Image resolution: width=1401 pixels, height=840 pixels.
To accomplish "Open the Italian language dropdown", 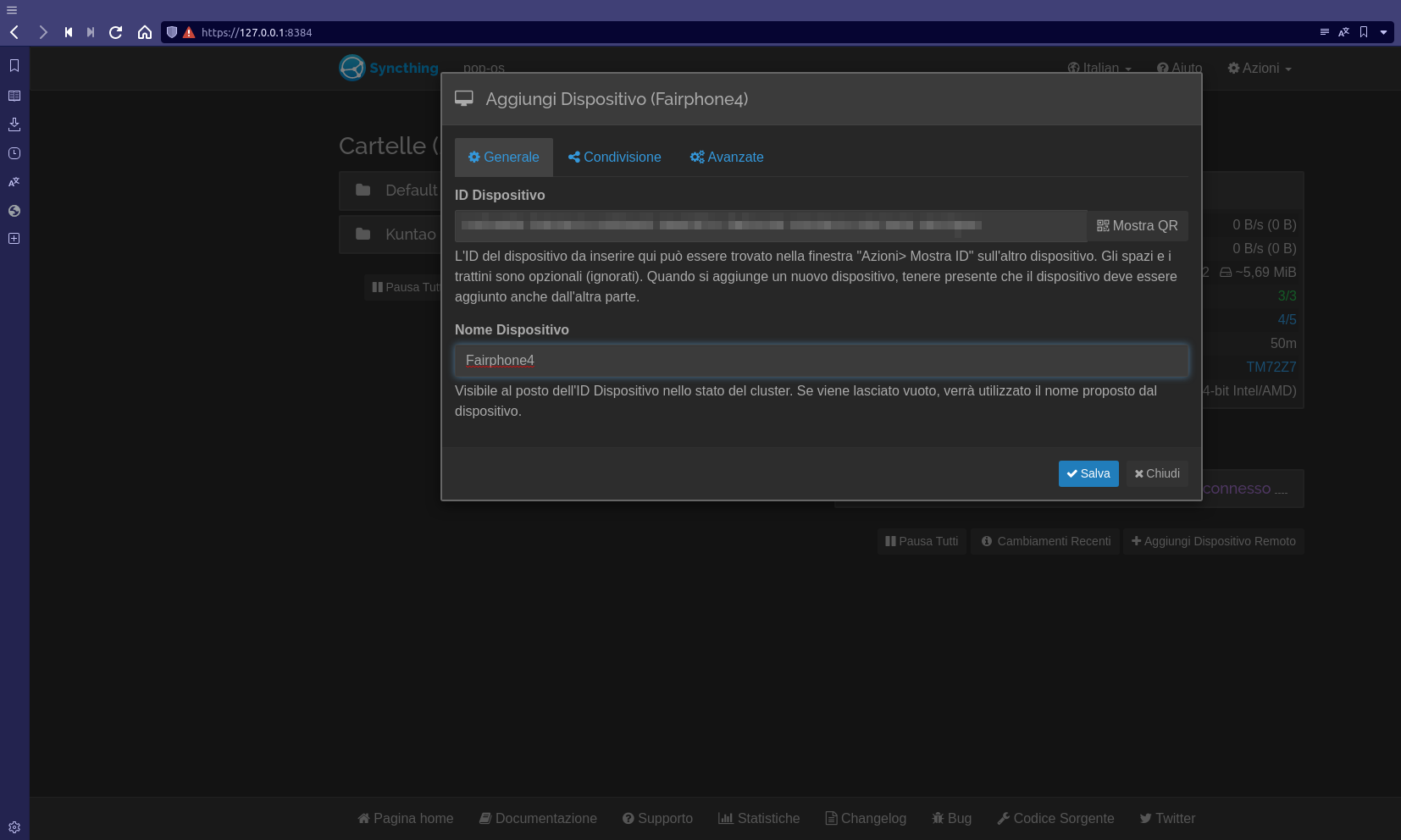I will coord(1099,68).
